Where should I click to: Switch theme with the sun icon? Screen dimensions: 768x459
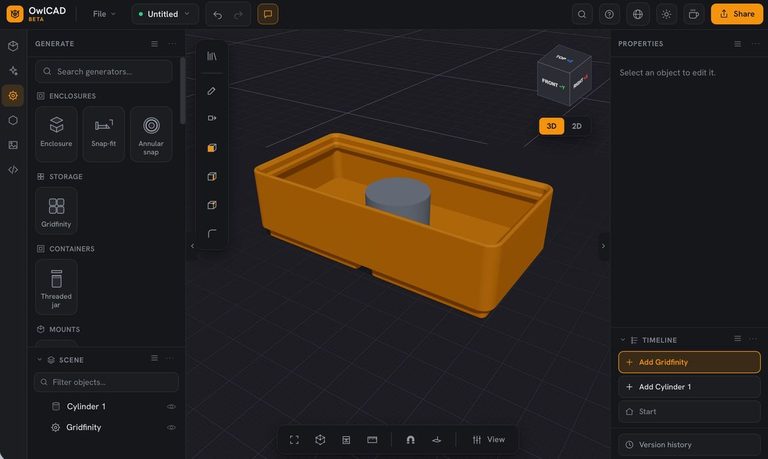666,14
